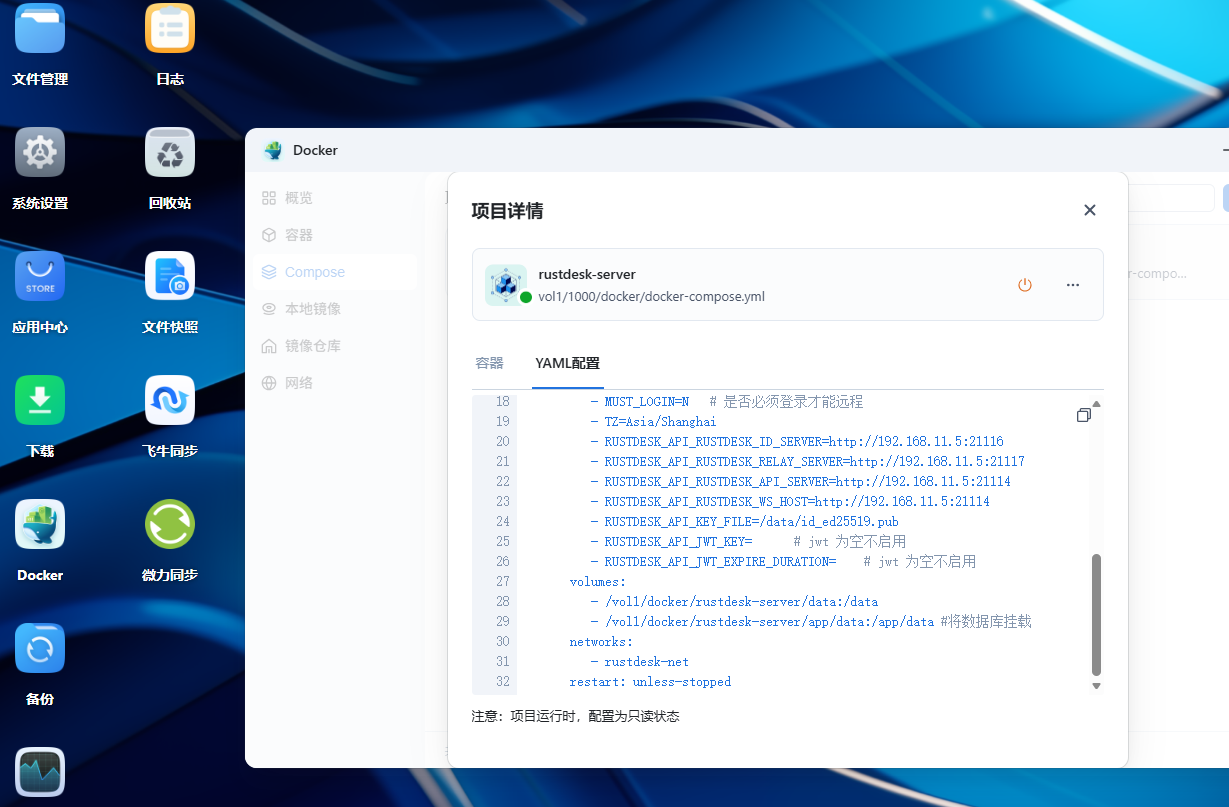Open the 日志 desktop icon
Viewport: 1229px width, 807px height.
(x=170, y=29)
